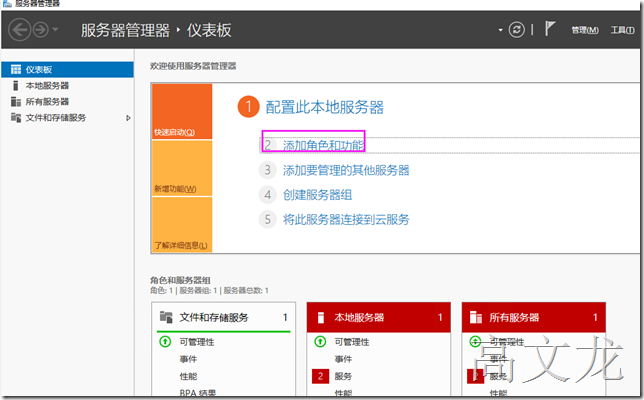Click the green status icon in 本地服务器 tile
Screen dimensions: 644x400
pyautogui.click(x=320, y=341)
